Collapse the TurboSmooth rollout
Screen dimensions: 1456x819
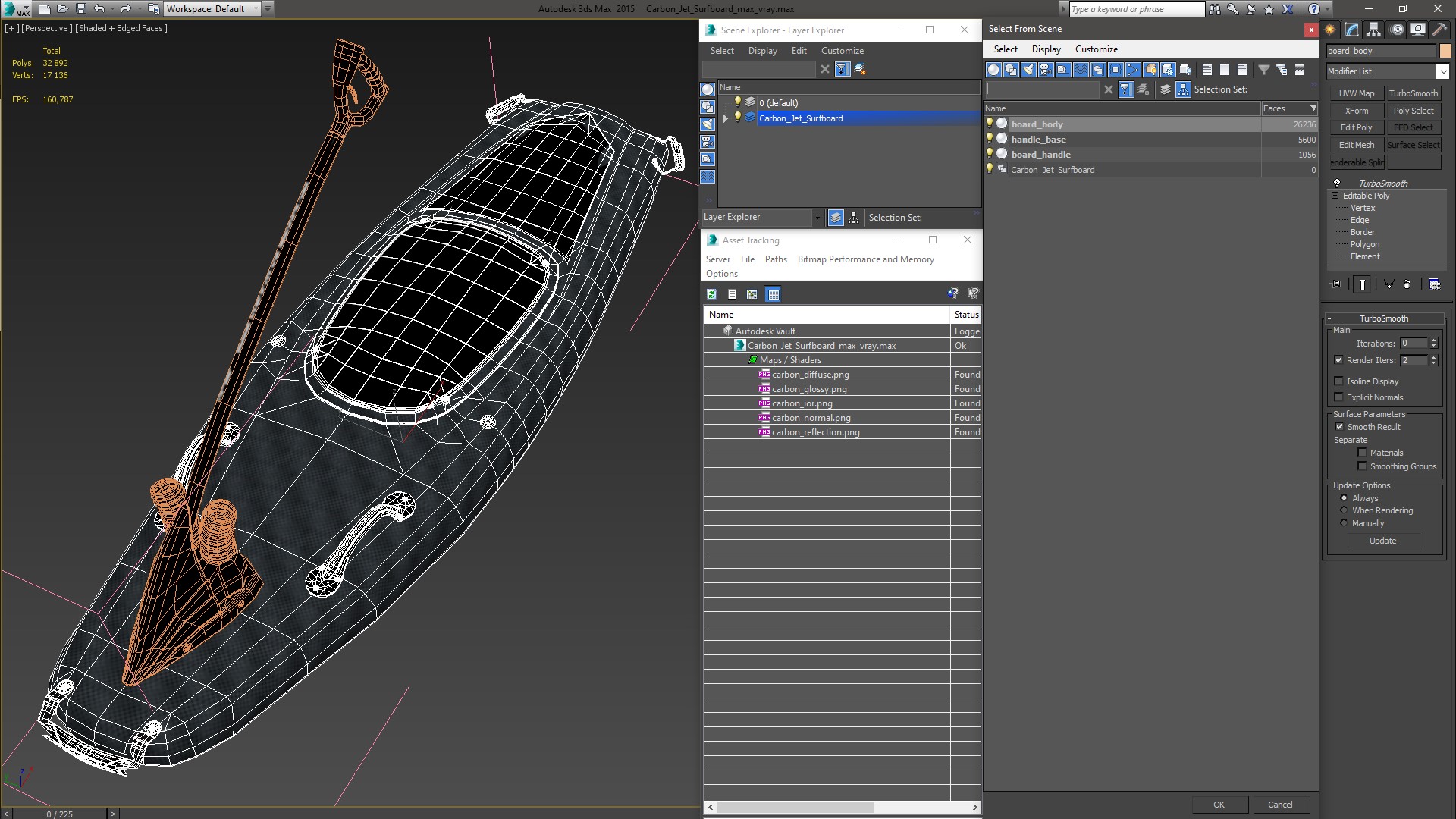1329,318
